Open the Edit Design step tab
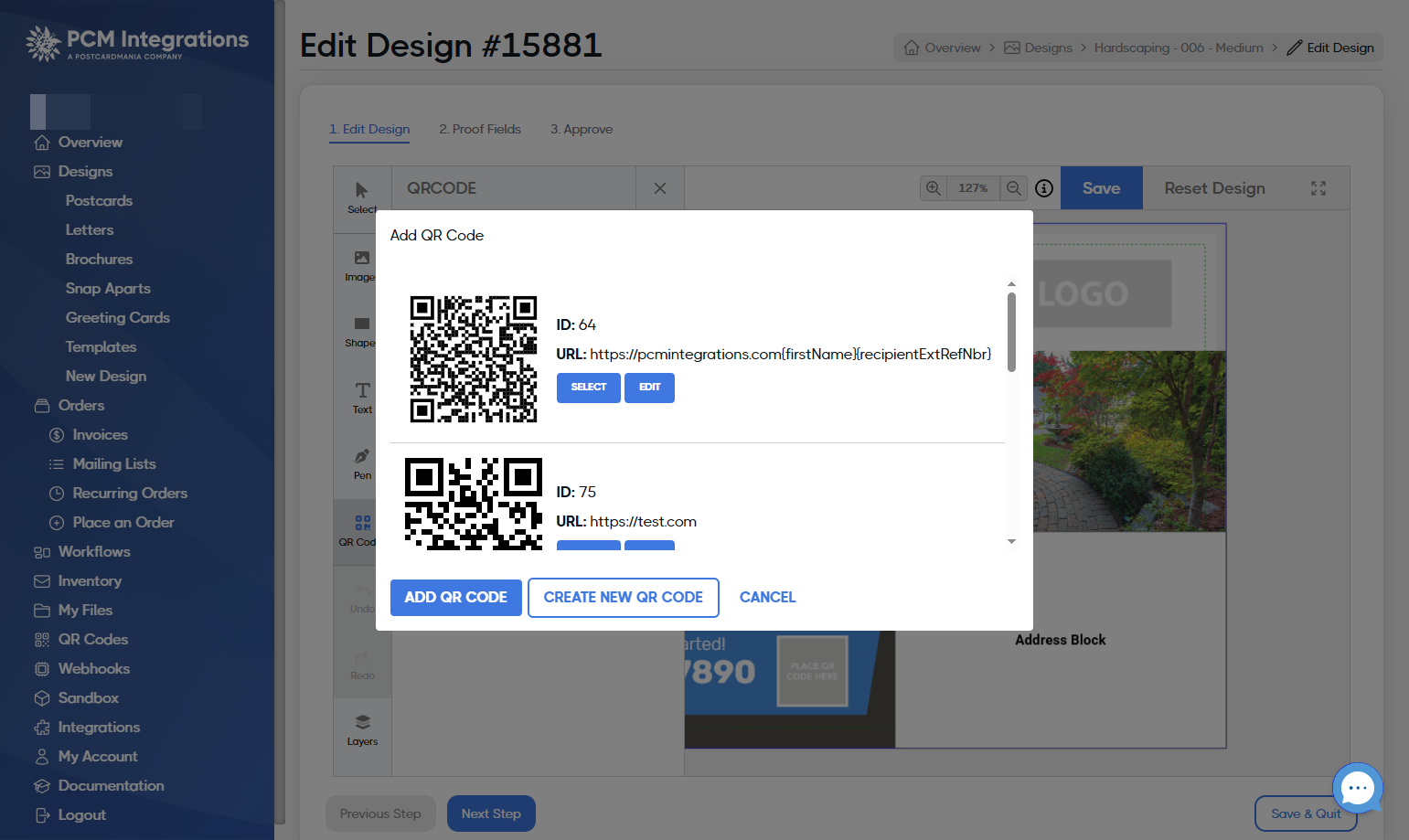Screen dimensions: 1409x840 pos(369,129)
